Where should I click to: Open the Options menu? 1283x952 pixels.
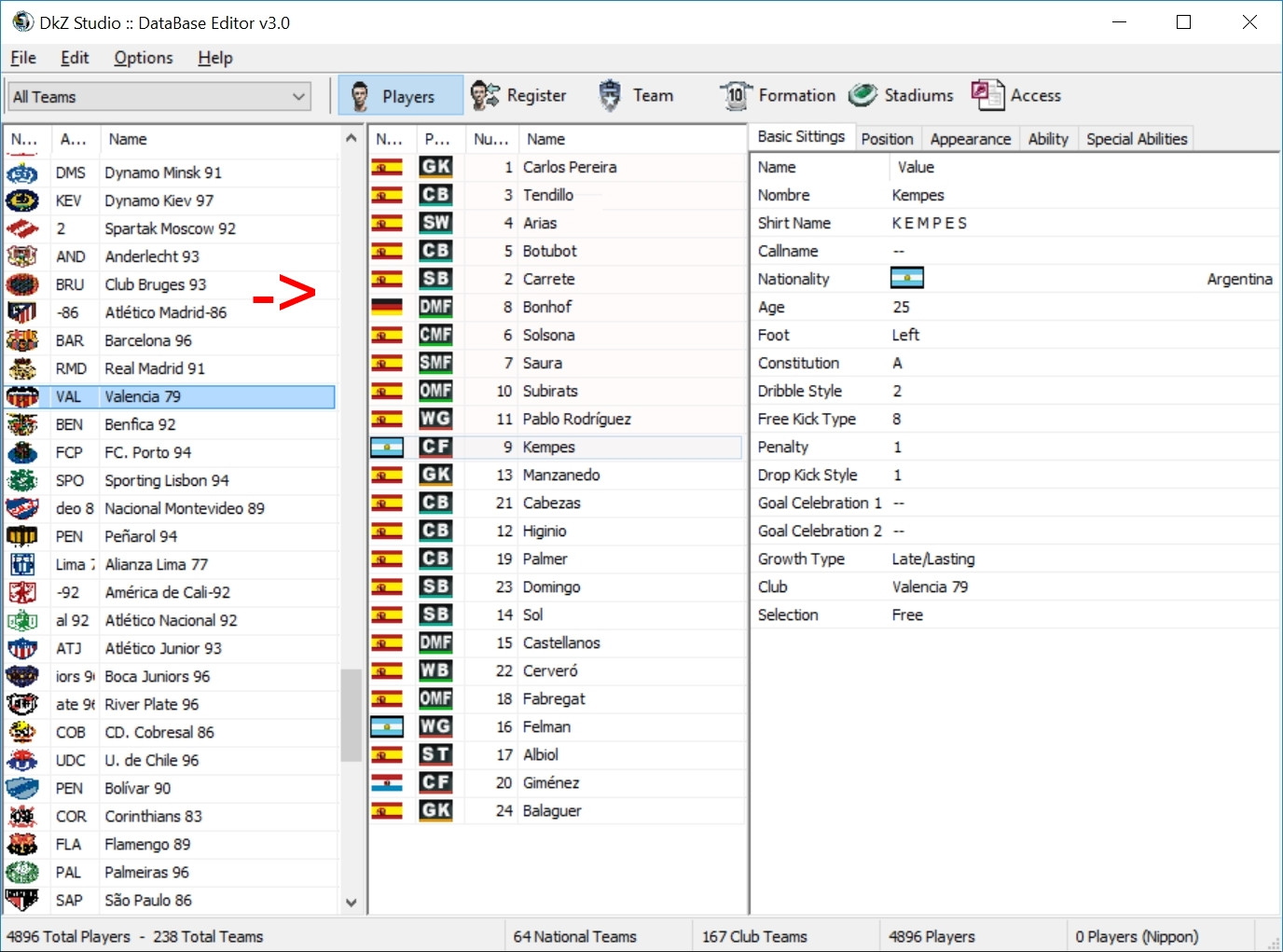coord(144,58)
